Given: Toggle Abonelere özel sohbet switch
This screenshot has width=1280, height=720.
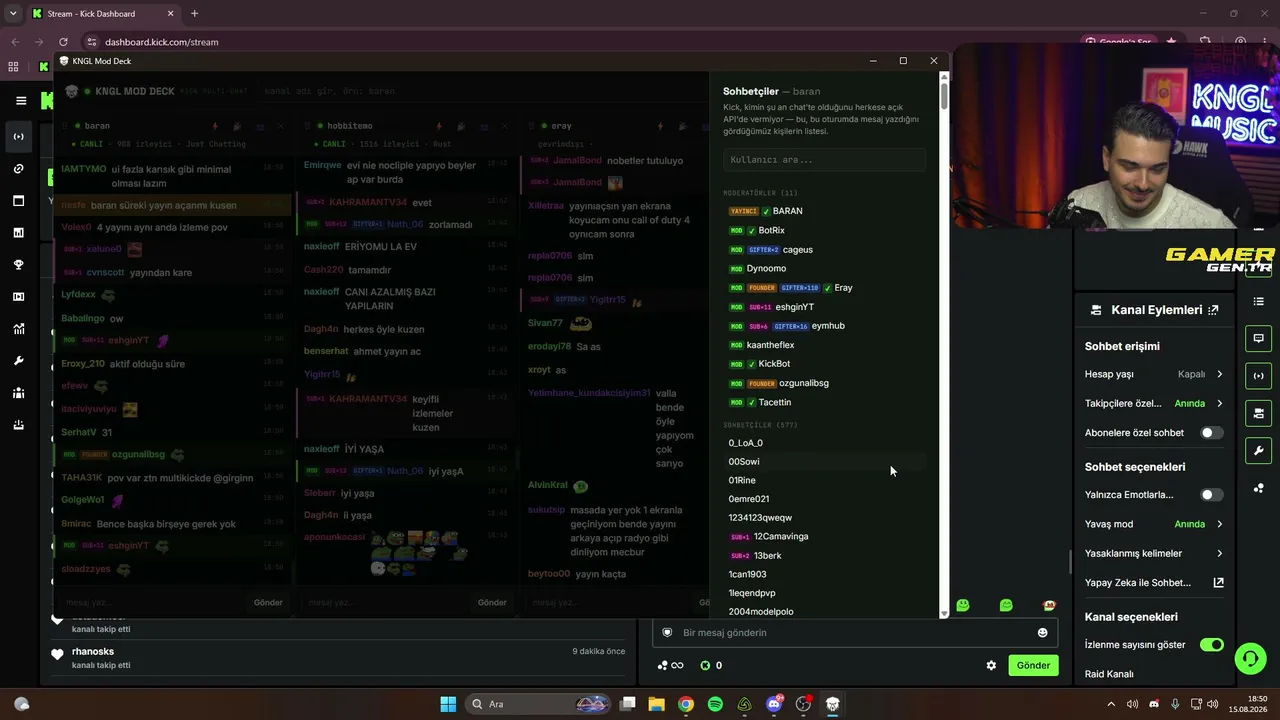Looking at the screenshot, I should point(1211,433).
